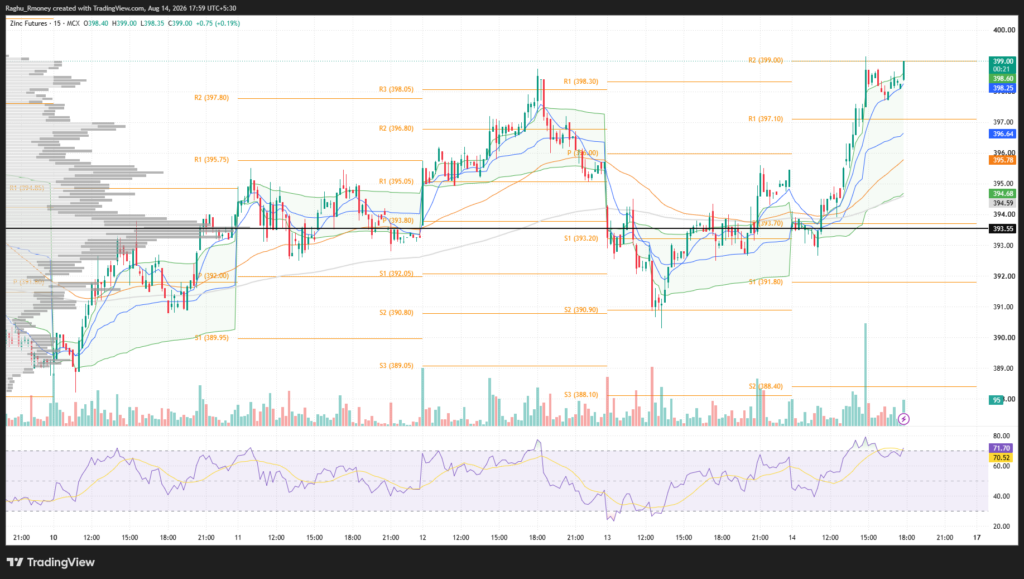Click the S1 (389.95) pivot label
Screen dimensions: 1024x579
click(212, 338)
